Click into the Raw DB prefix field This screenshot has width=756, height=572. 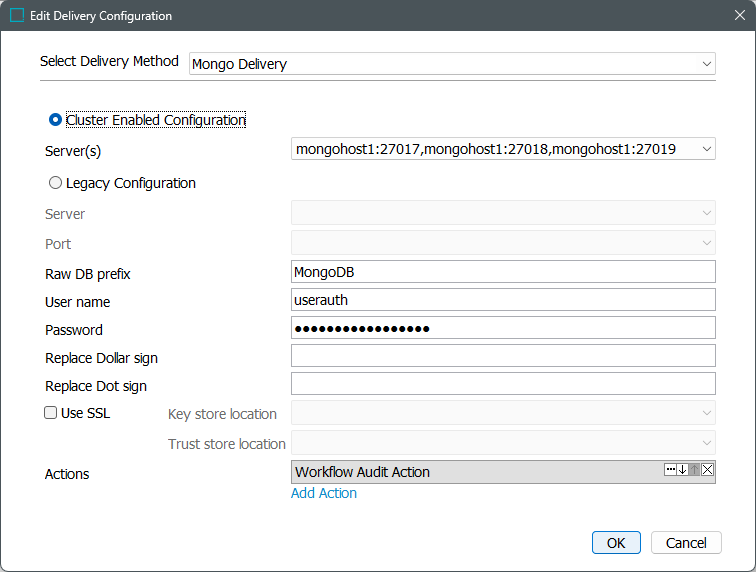[503, 272]
